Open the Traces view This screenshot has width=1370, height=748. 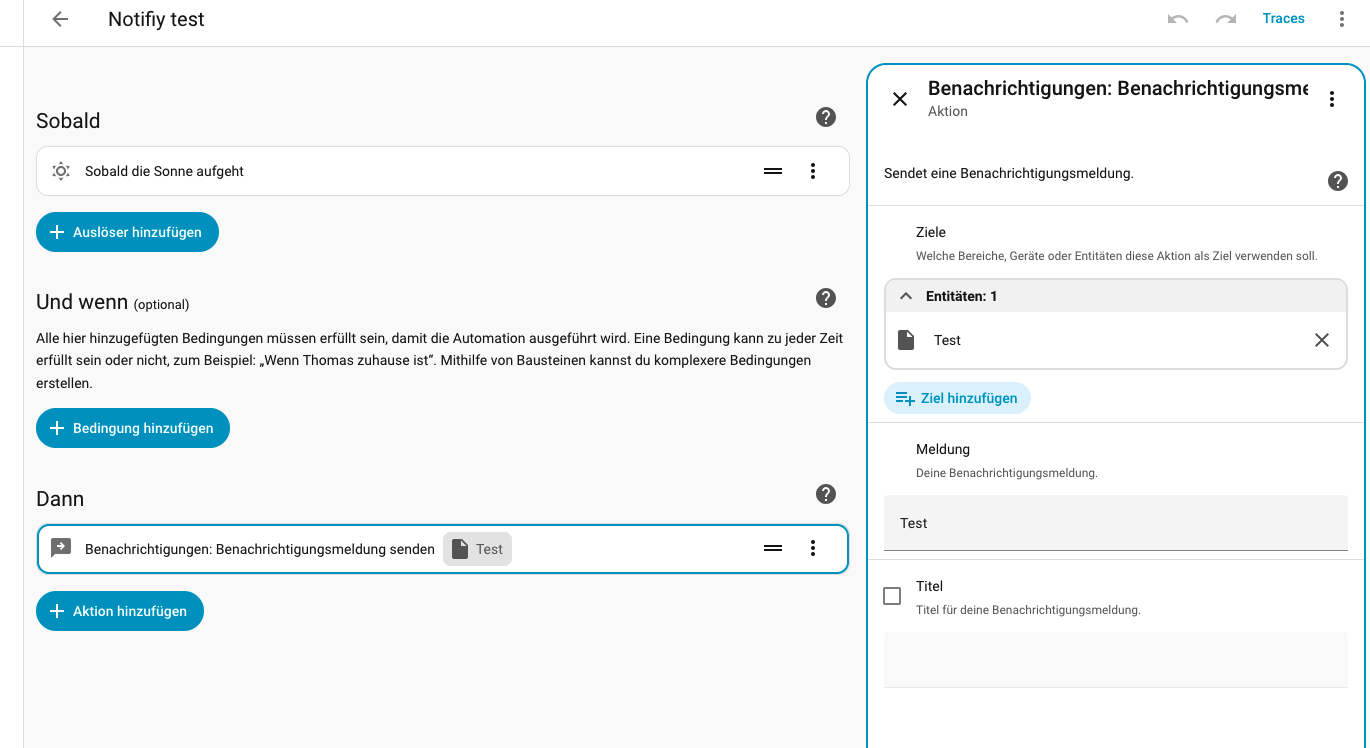[x=1284, y=18]
